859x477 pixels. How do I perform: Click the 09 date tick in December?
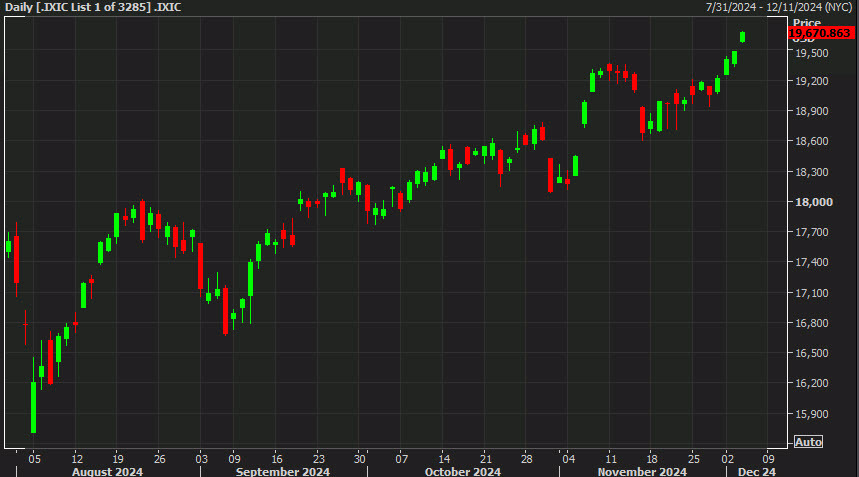pos(769,459)
